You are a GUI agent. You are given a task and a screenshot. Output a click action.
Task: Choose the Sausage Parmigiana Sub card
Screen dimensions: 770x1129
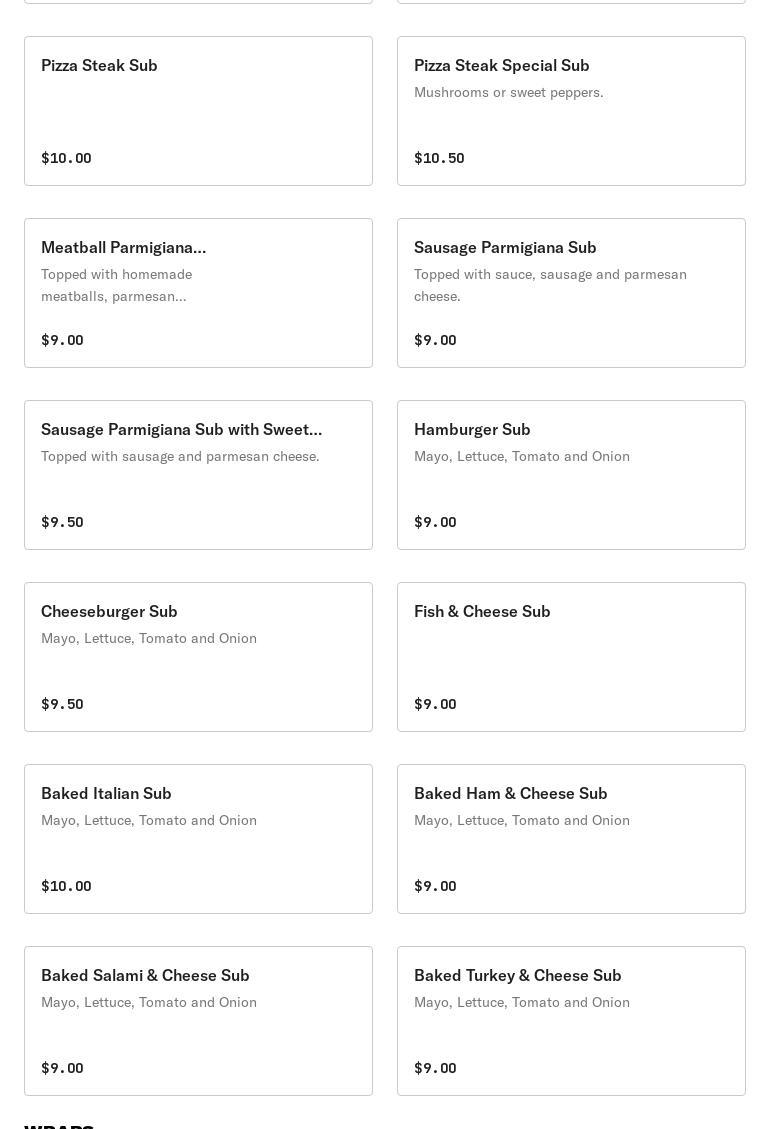point(571,293)
